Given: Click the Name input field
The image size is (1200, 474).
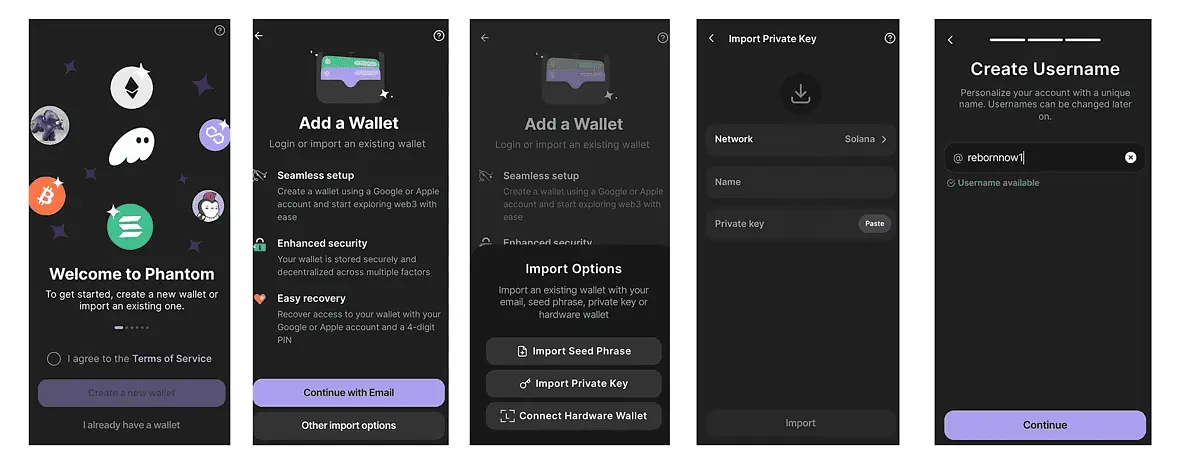Looking at the screenshot, I should coord(800,182).
